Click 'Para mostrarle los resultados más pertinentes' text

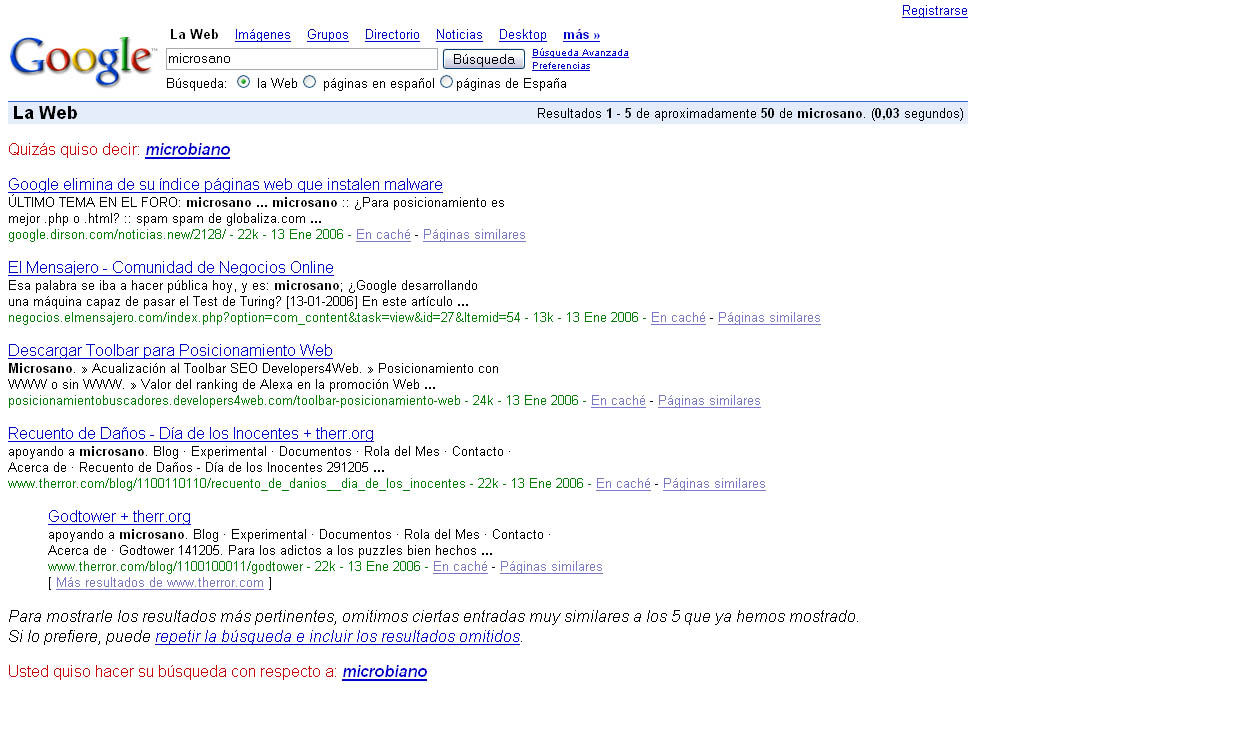433,616
